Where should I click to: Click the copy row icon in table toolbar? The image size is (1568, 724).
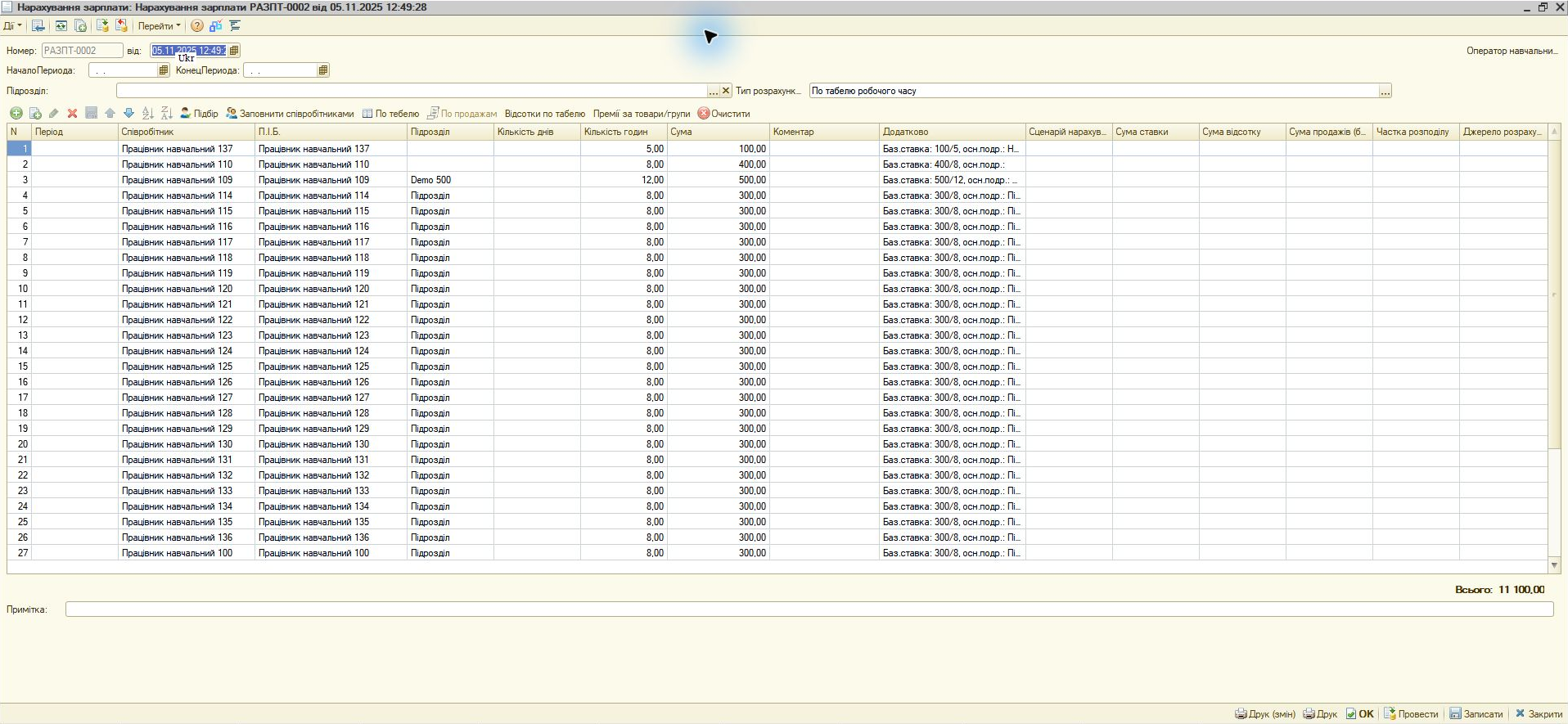coord(35,114)
